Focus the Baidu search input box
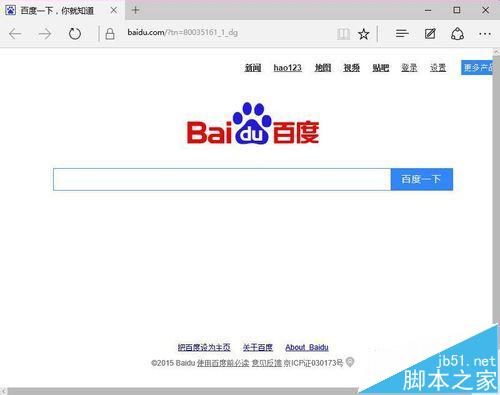Viewport: 500px width, 395px height. pyautogui.click(x=222, y=179)
